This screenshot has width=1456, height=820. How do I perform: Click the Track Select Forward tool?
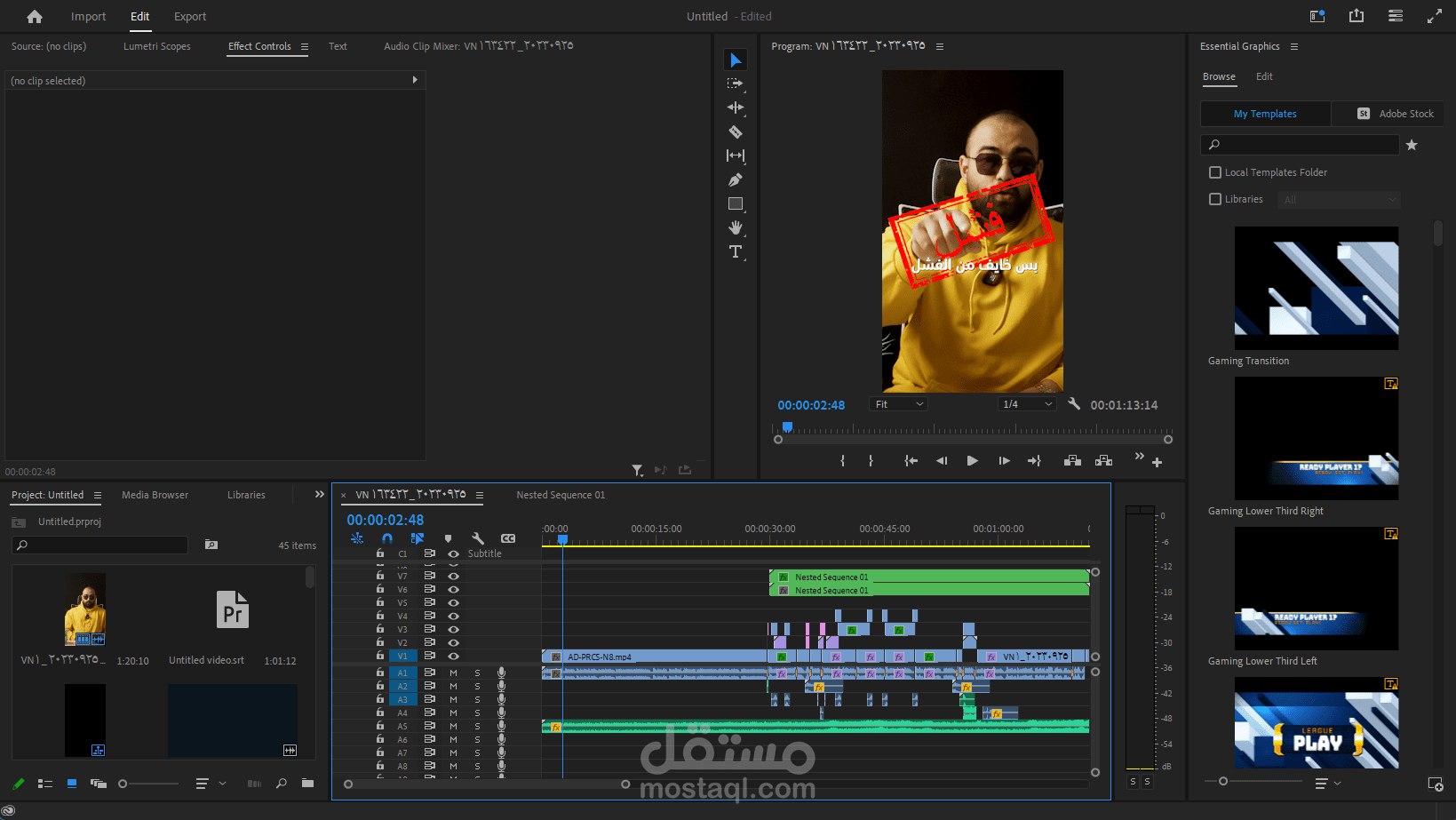pos(736,84)
